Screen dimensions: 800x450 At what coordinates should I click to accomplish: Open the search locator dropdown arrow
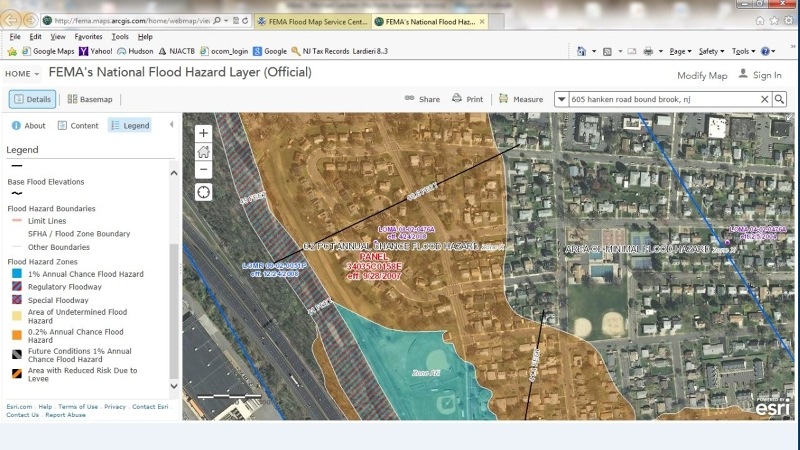pyautogui.click(x=561, y=99)
